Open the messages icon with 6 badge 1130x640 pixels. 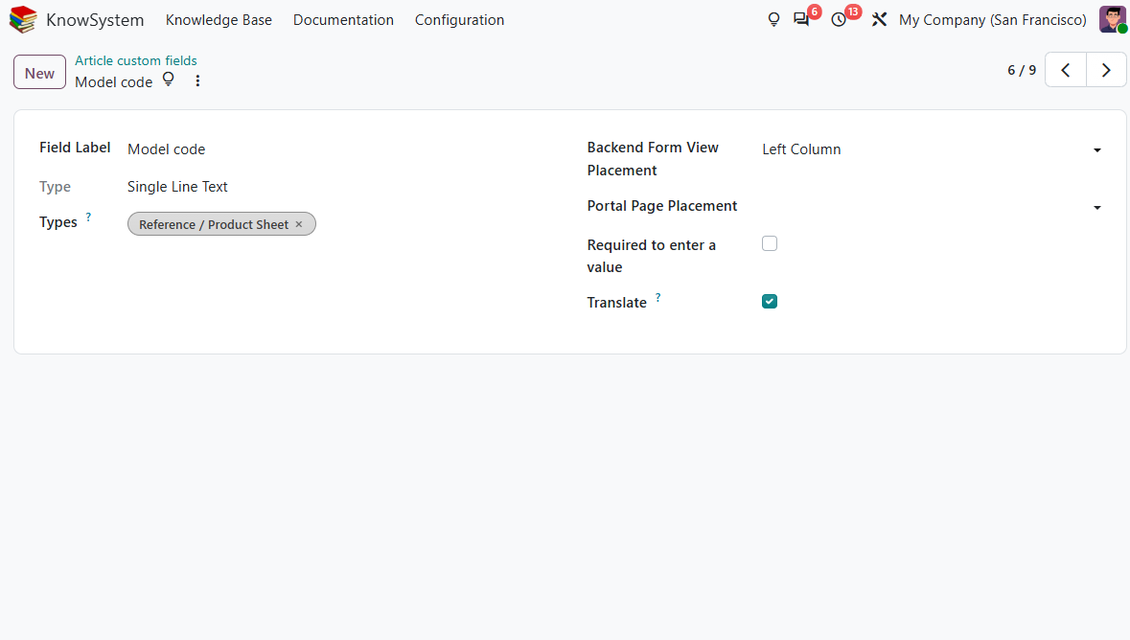(801, 19)
